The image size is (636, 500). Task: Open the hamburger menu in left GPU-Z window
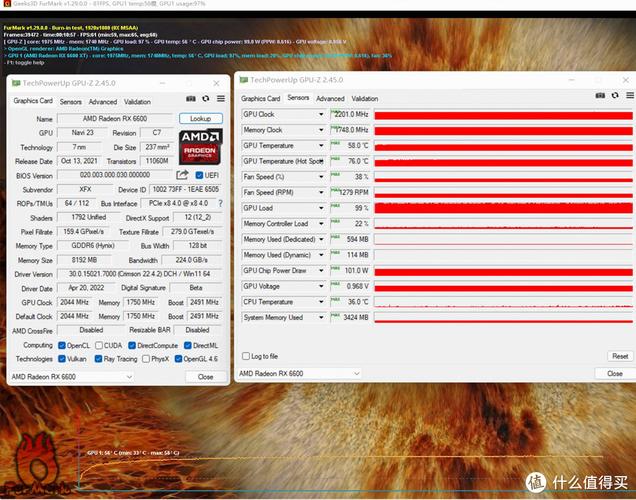click(219, 101)
